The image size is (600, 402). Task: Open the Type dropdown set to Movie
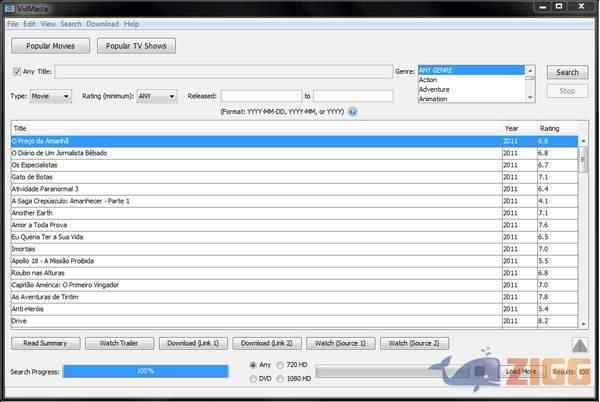(51, 96)
